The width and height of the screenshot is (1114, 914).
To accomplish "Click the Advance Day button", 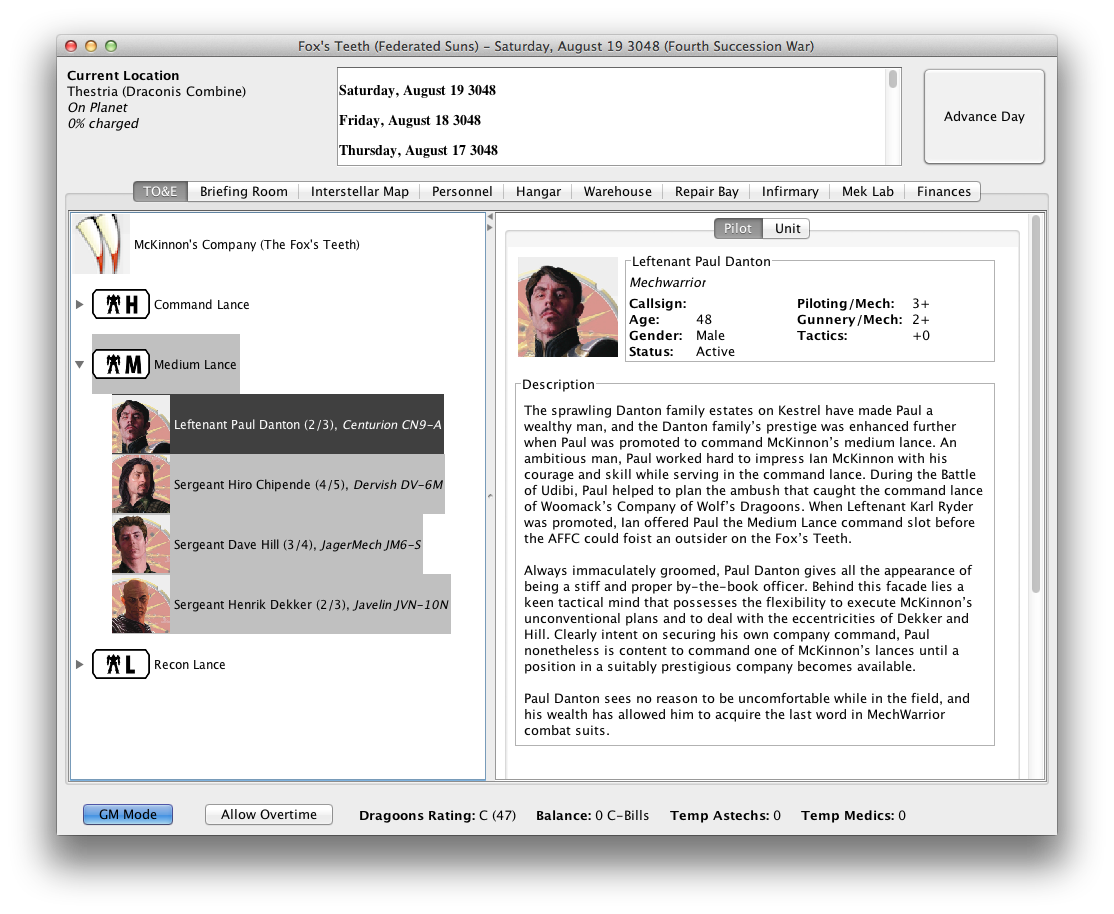I will 984,117.
